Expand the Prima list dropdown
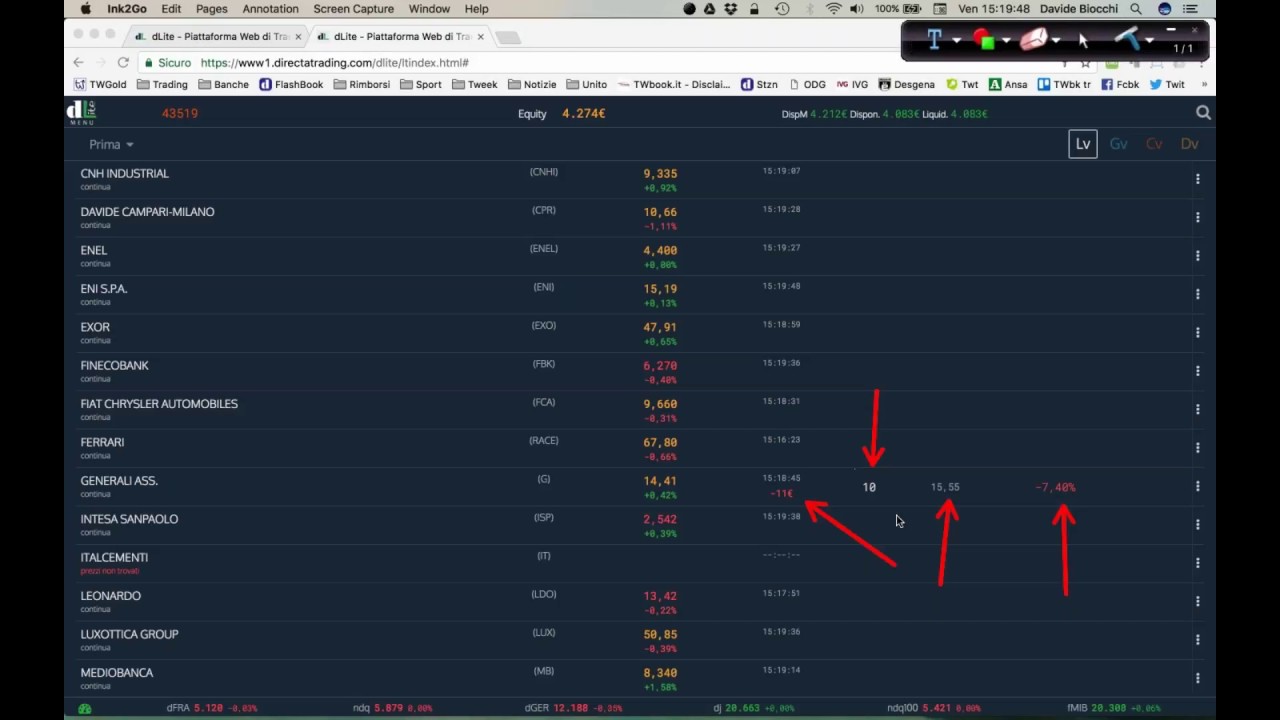1280x720 pixels. pyautogui.click(x=111, y=144)
